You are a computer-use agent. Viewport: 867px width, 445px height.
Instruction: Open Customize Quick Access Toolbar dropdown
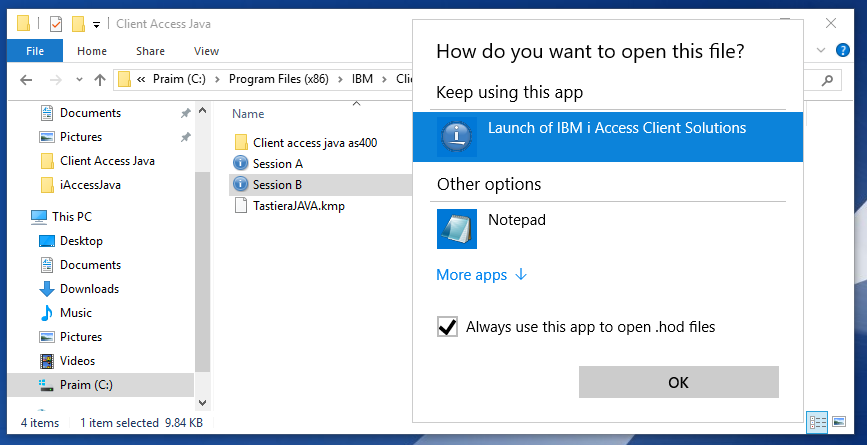click(x=96, y=24)
